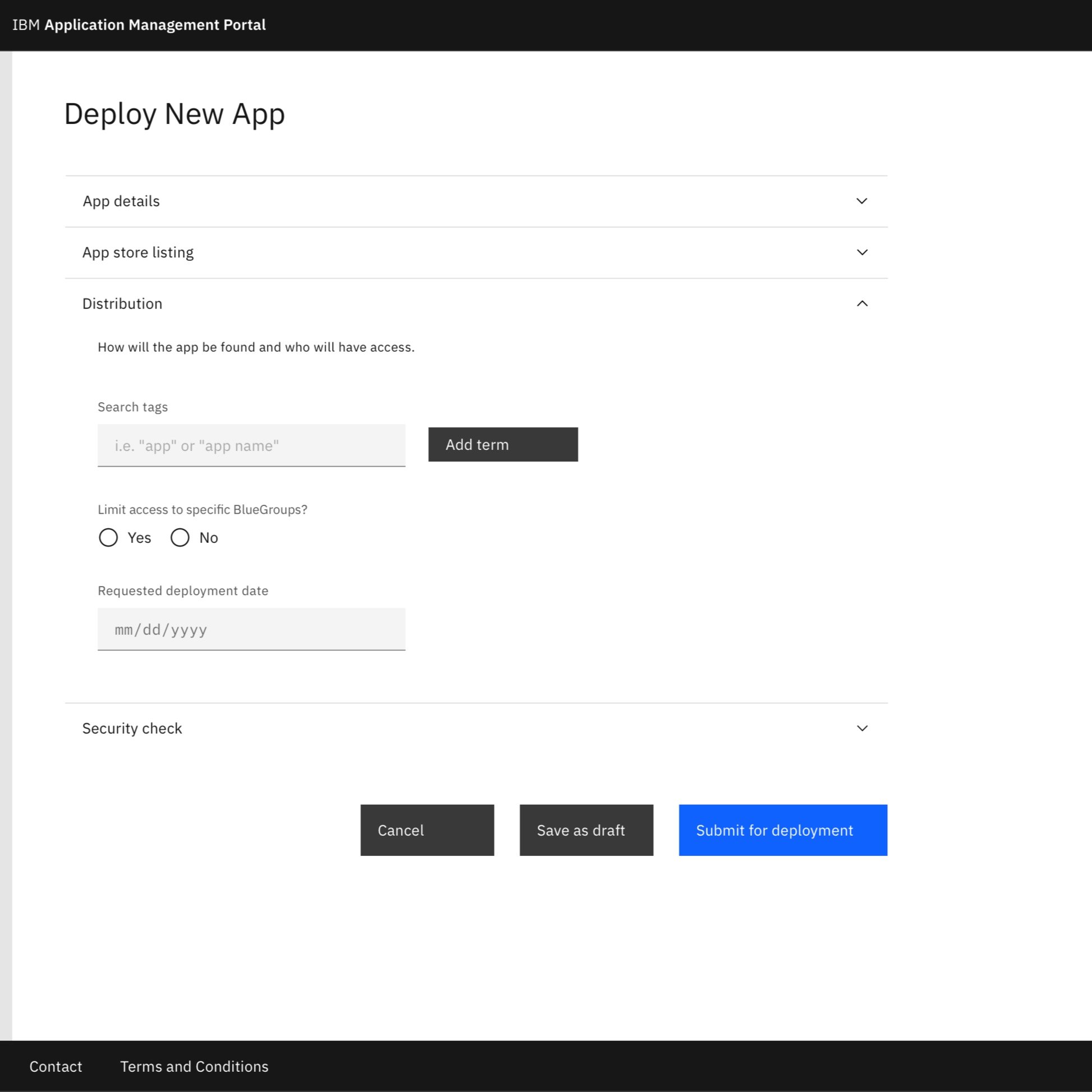Image resolution: width=1092 pixels, height=1092 pixels.
Task: Click the 'How will the app be found' description
Action: click(x=256, y=347)
